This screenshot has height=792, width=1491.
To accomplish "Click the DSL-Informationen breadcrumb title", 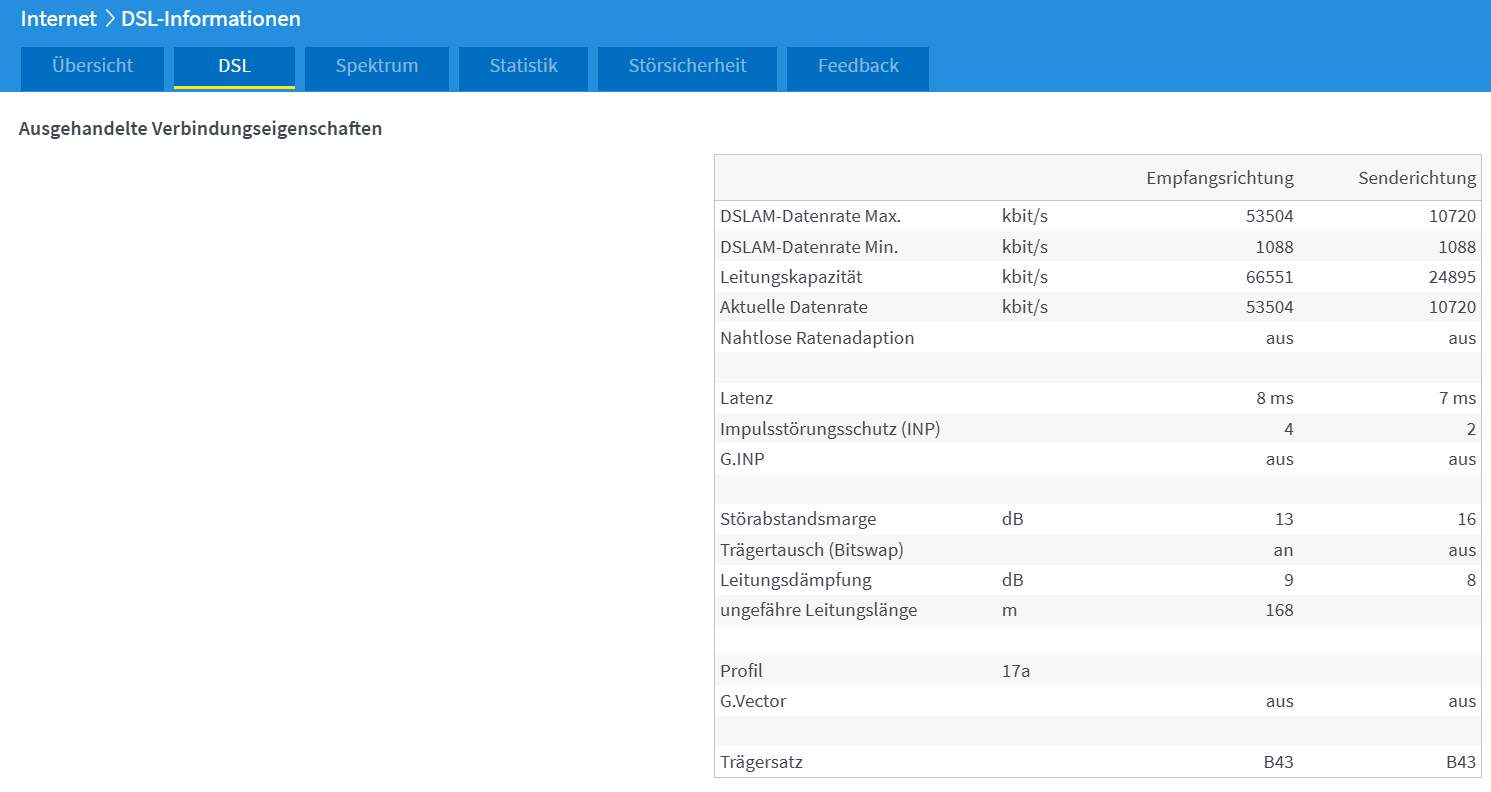I will pyautogui.click(x=211, y=19).
